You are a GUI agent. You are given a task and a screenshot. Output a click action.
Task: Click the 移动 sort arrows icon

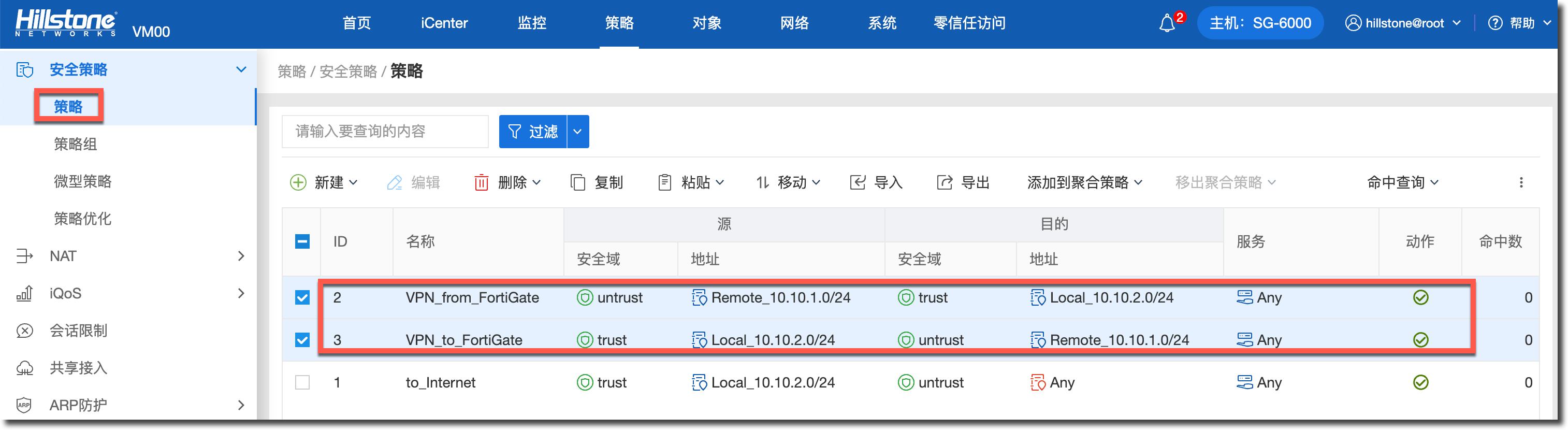[x=763, y=182]
